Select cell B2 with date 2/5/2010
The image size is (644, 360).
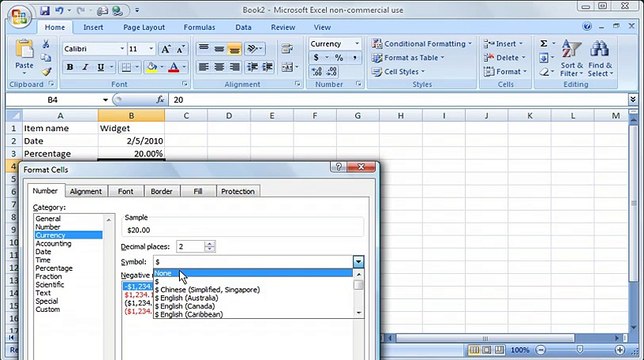click(x=131, y=141)
